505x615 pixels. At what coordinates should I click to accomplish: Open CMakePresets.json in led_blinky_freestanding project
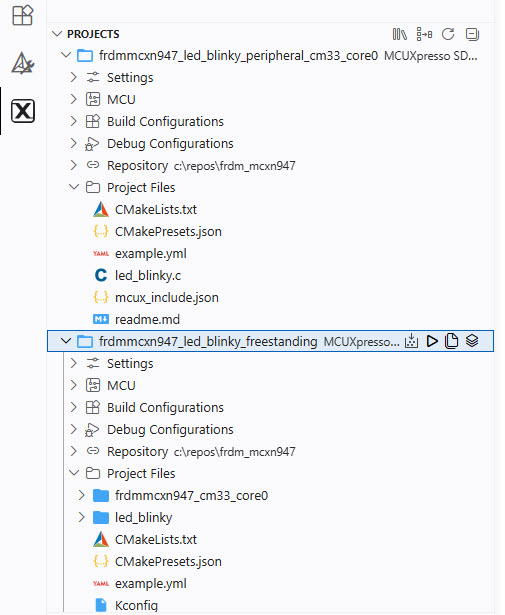[x=168, y=561]
